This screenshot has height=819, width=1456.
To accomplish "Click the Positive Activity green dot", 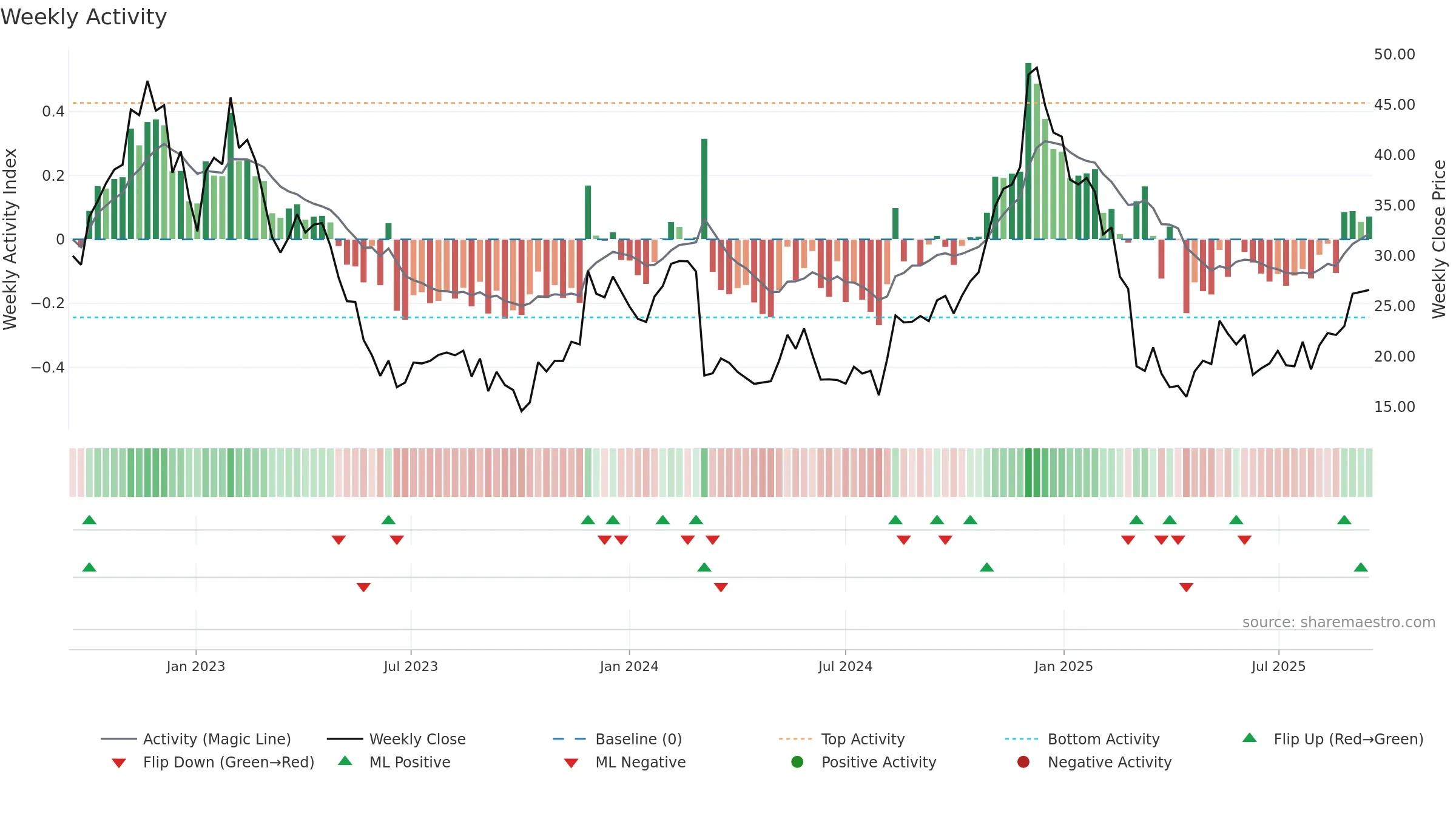I will click(x=797, y=762).
